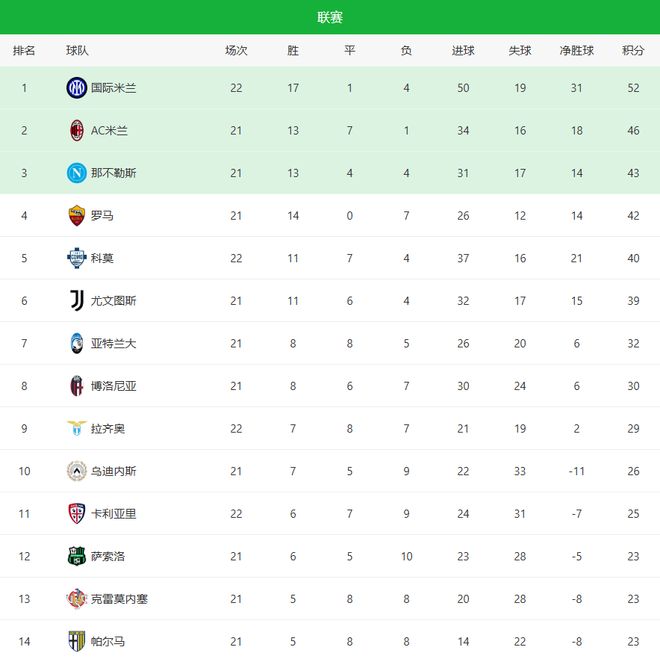The image size is (660, 659).
Task: Select the 尤文图斯 team name
Action: coord(114,300)
